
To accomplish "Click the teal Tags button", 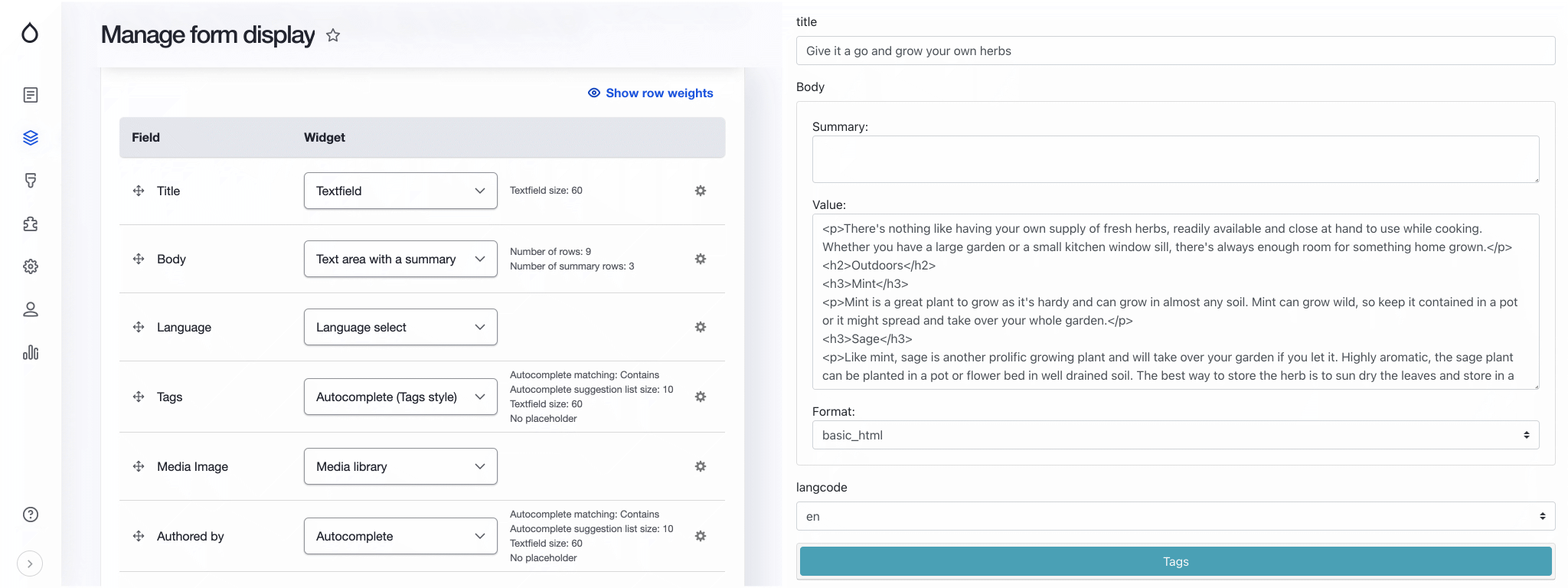I will [x=1175, y=561].
